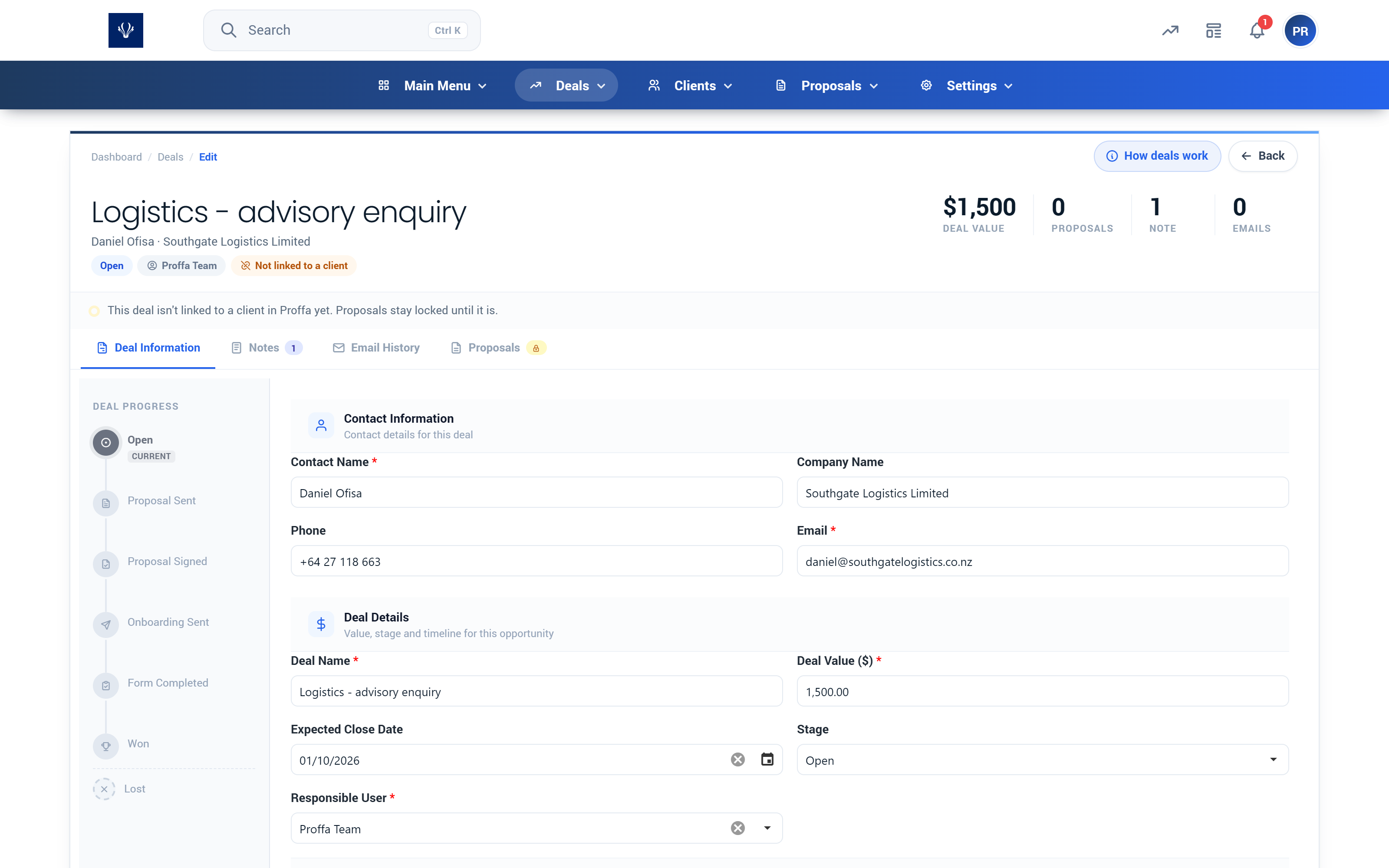
Task: Open the layout panel icon in header
Action: (1213, 30)
